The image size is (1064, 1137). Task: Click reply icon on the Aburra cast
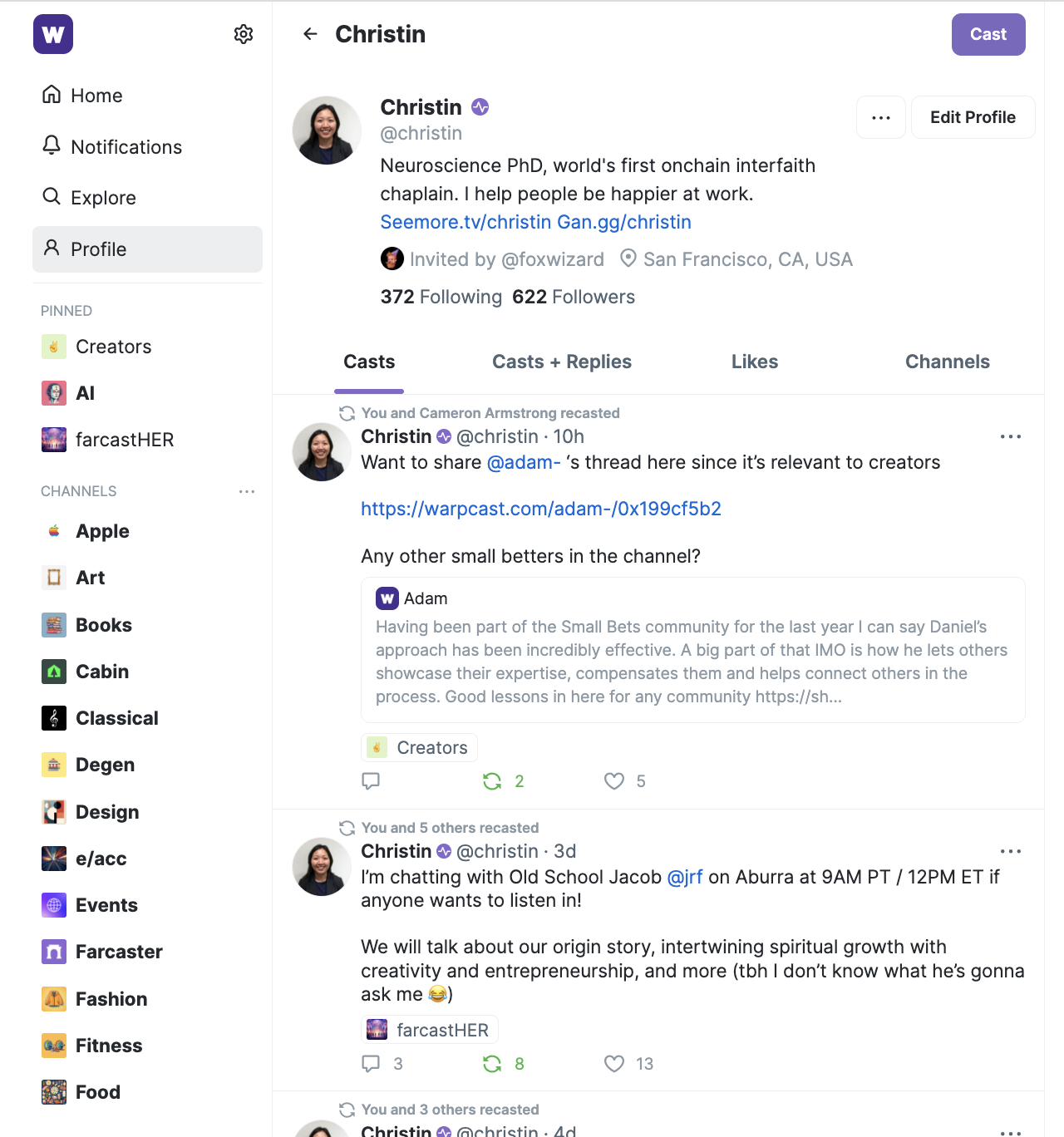371,1063
